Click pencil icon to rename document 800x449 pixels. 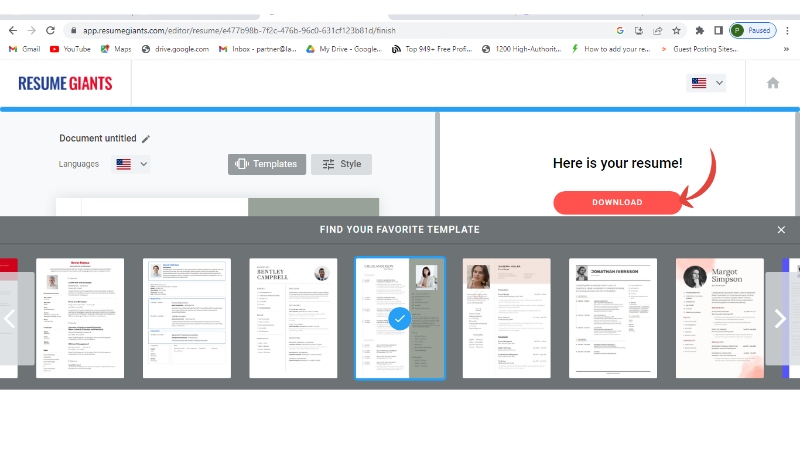pos(146,139)
